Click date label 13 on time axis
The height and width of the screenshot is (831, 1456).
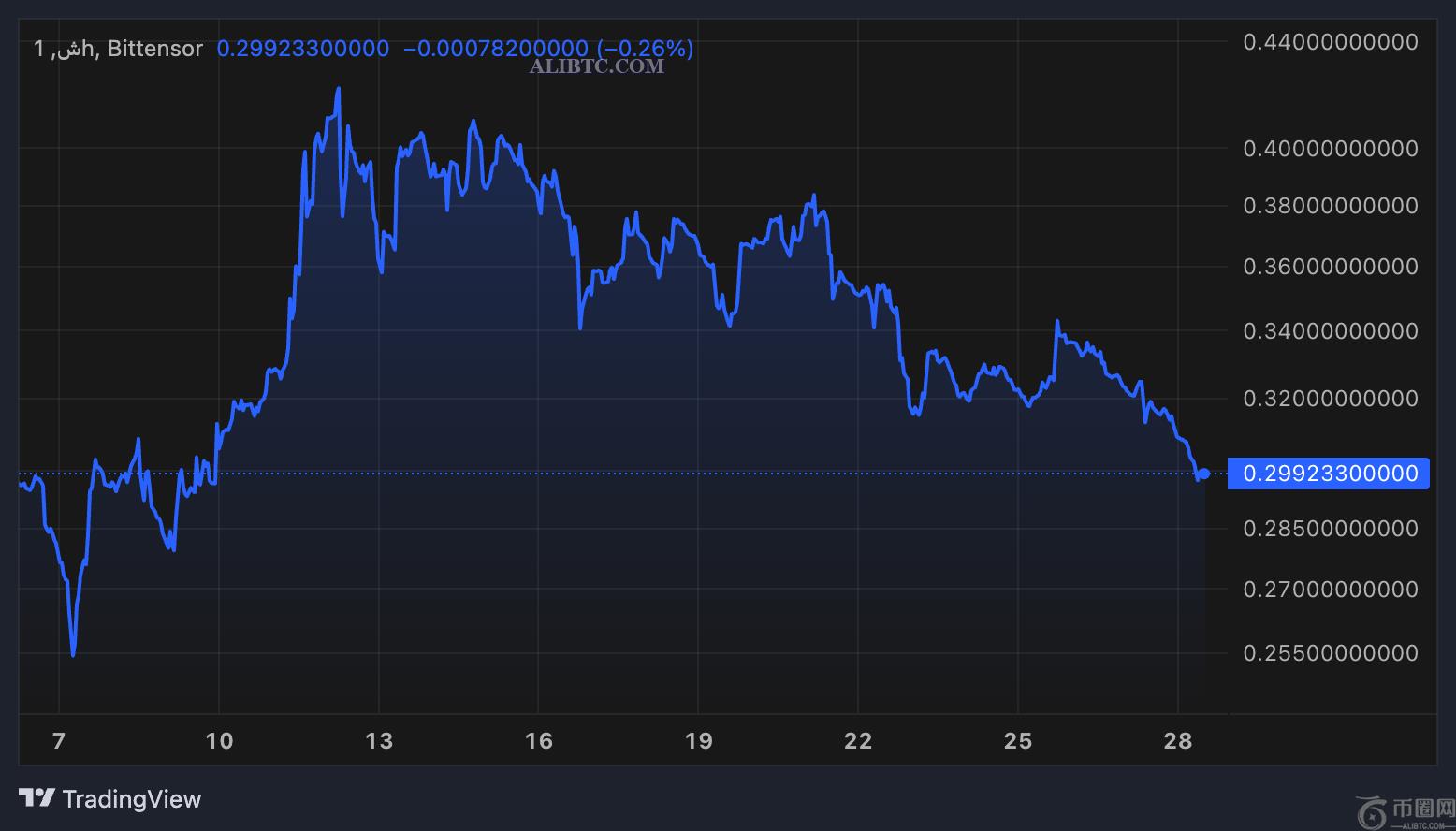coord(379,741)
